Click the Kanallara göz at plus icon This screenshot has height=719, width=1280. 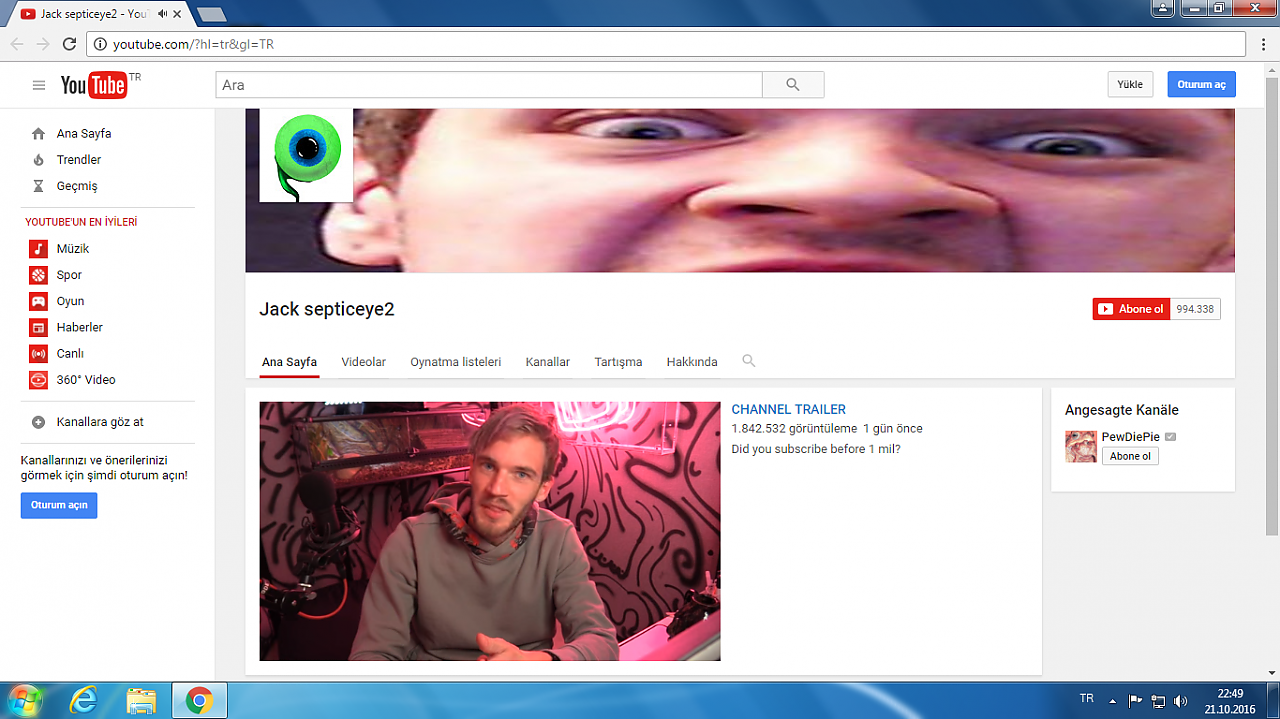[x=38, y=422]
